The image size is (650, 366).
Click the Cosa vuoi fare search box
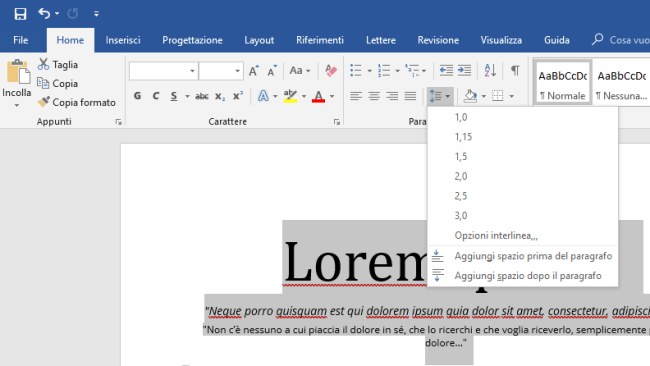[621, 40]
